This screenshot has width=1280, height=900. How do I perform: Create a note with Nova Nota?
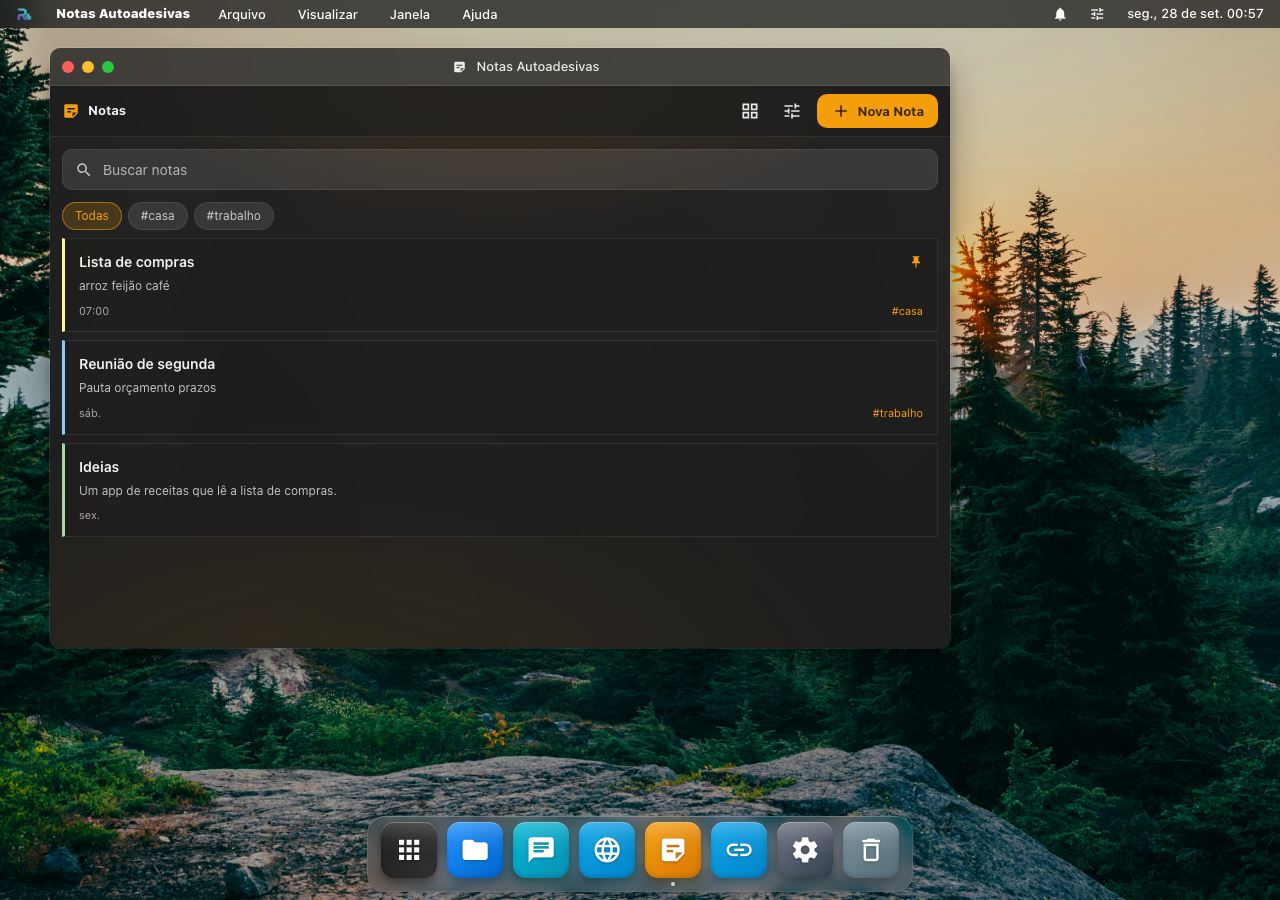(877, 111)
